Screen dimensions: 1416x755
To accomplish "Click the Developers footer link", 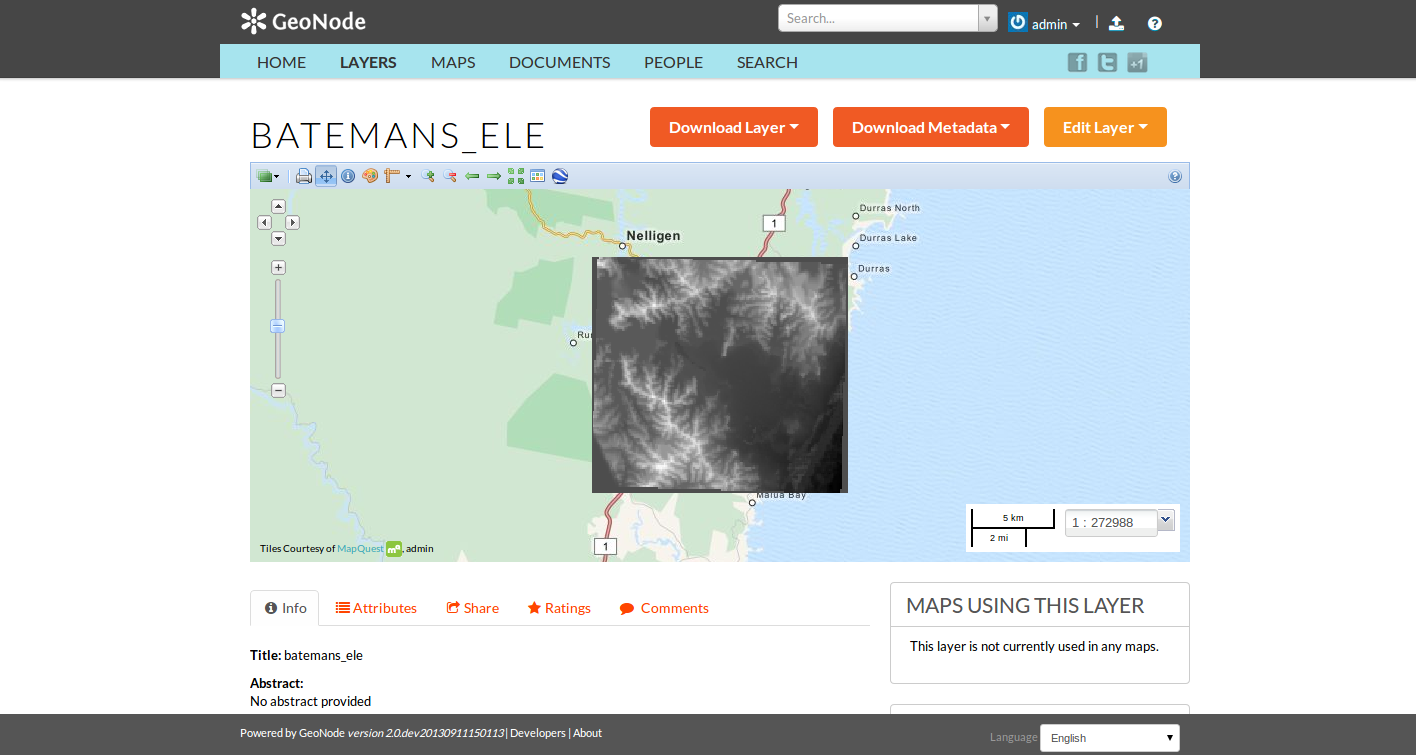I will pyautogui.click(x=538, y=733).
